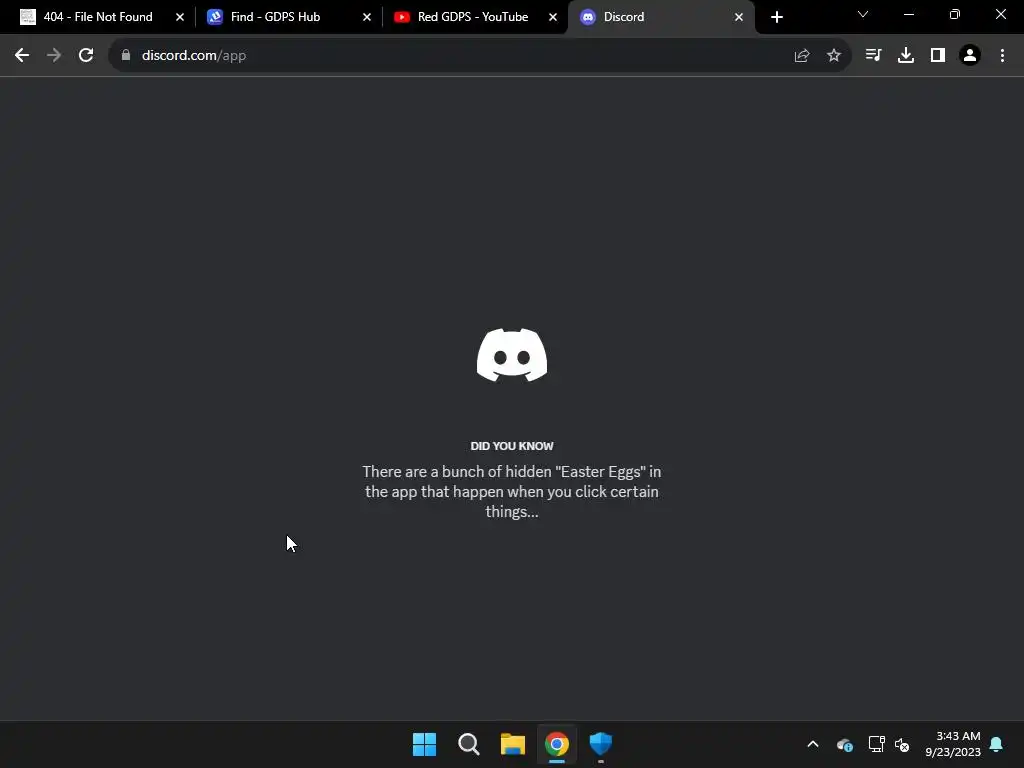Viewport: 1024px width, 768px height.
Task: Close the Discord tab
Action: pos(739,17)
